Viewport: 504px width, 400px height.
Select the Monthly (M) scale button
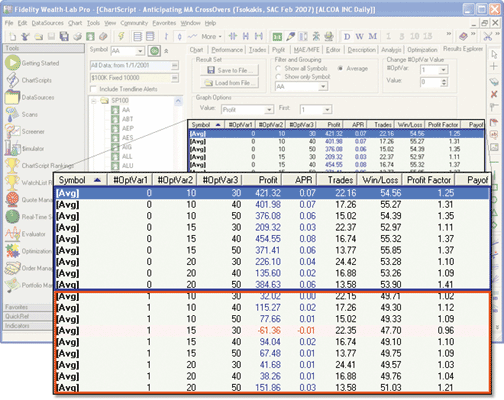click(373, 36)
